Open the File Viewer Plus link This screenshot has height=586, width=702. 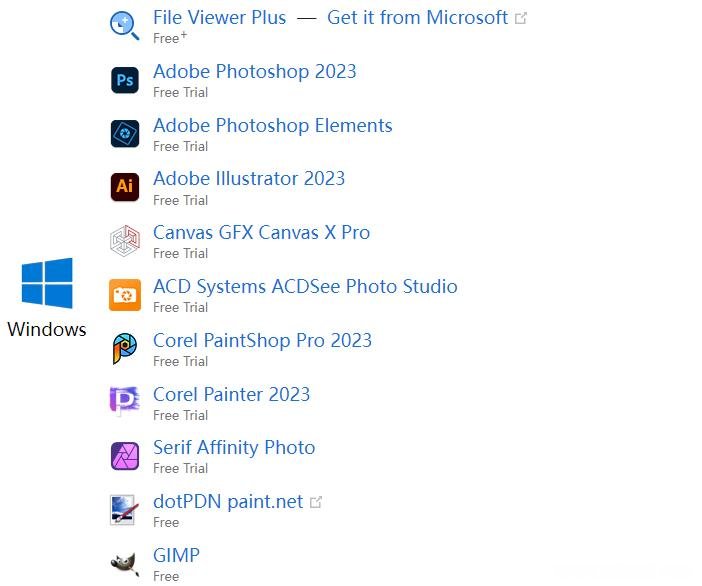[x=219, y=18]
